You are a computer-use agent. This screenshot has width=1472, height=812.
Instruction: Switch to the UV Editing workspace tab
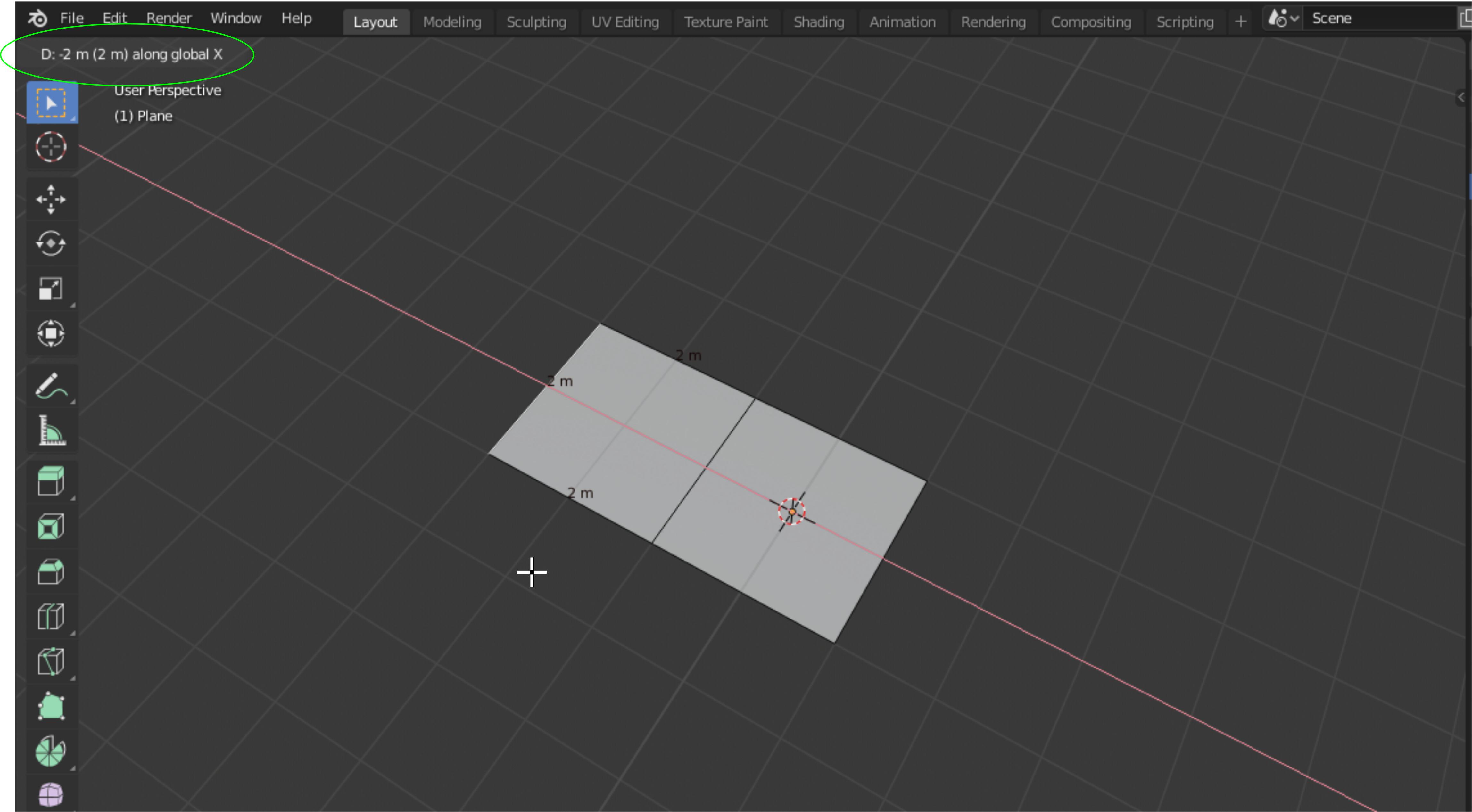[625, 22]
